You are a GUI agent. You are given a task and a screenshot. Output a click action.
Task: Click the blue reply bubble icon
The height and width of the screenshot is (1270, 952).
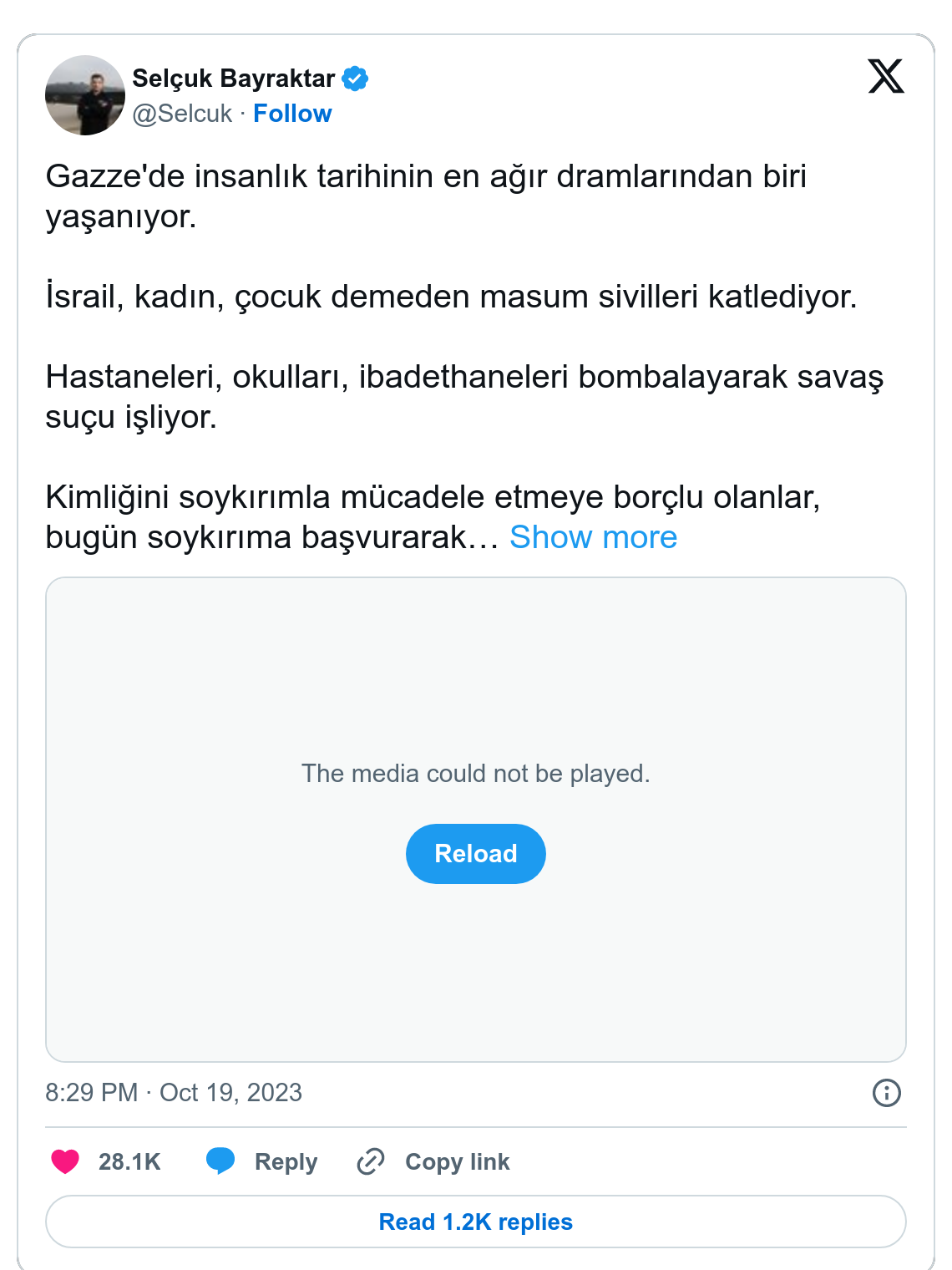220,1161
